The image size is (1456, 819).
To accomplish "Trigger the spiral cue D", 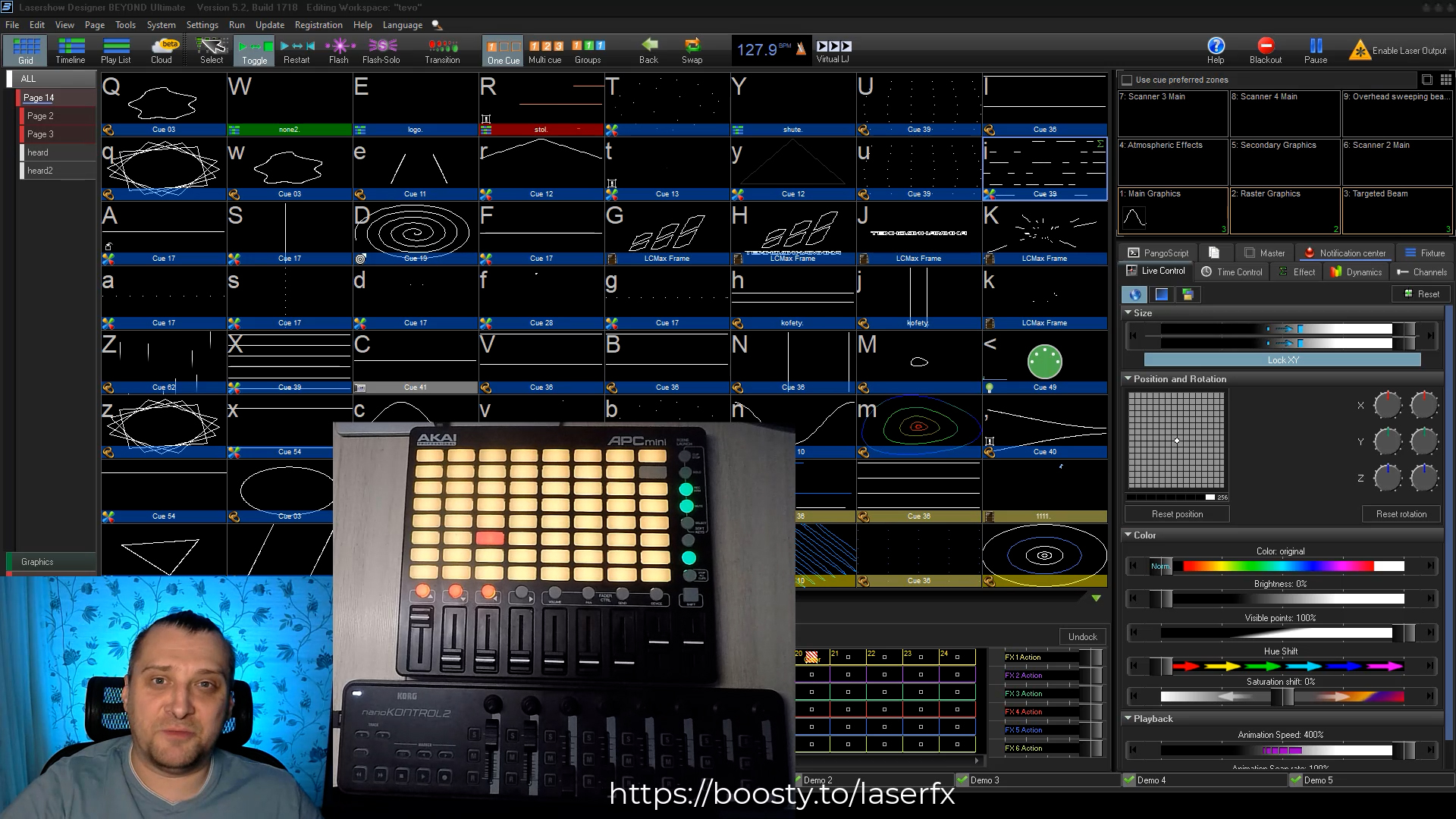I will click(415, 233).
